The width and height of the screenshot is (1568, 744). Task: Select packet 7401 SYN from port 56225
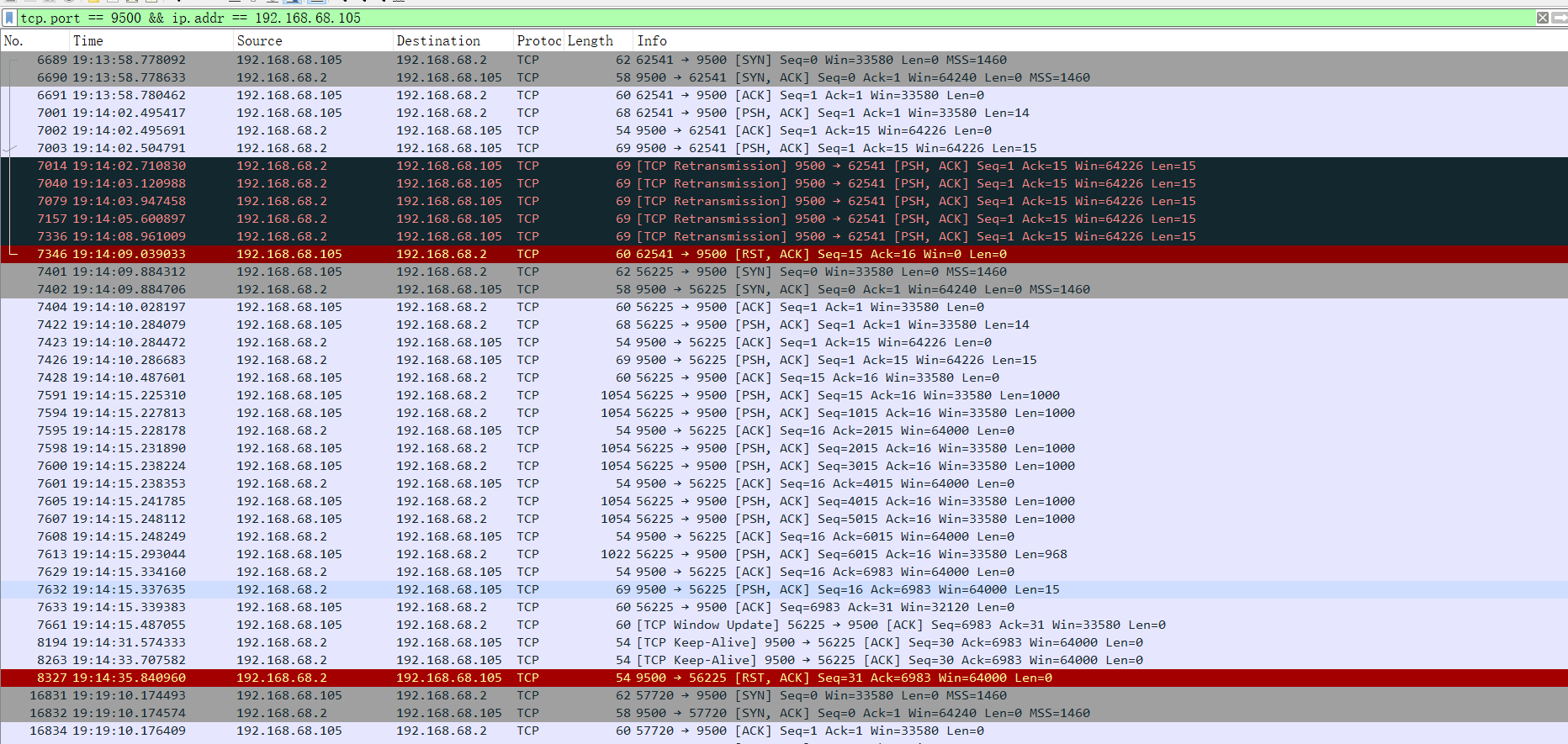click(x=784, y=272)
